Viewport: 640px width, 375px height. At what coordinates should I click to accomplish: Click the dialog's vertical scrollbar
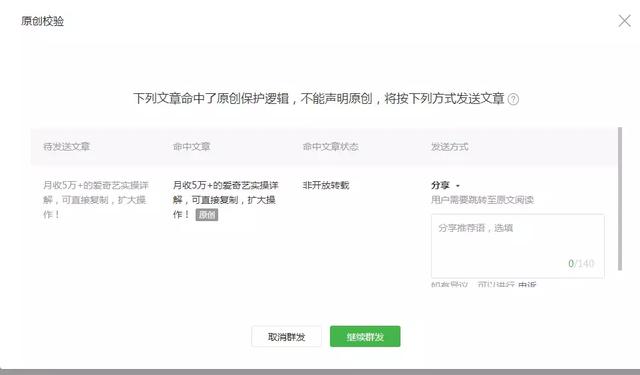(620, 199)
